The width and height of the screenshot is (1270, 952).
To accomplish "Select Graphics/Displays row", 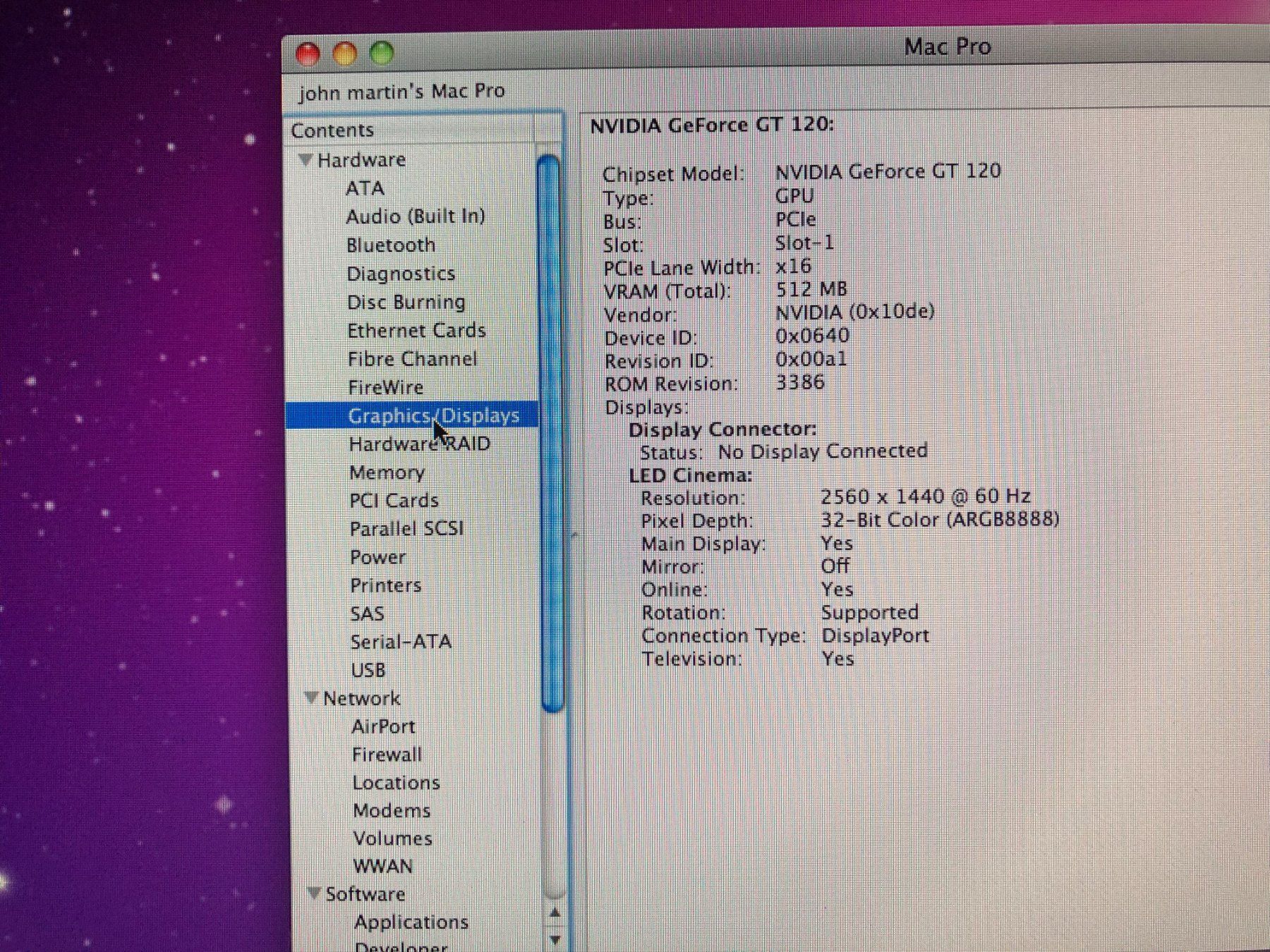I will tap(411, 415).
